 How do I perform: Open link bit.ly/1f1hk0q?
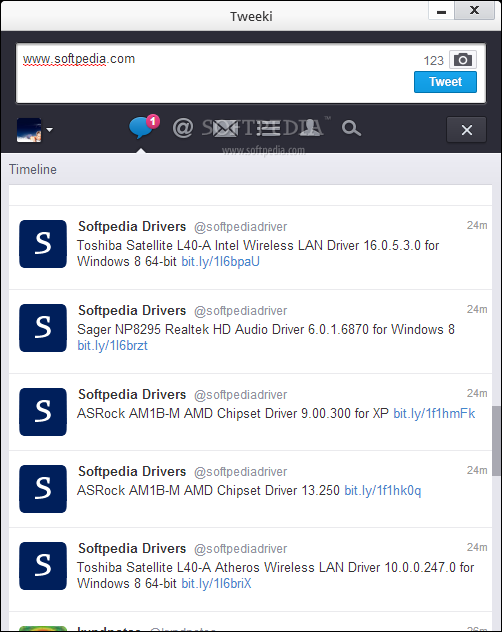[x=383, y=490]
